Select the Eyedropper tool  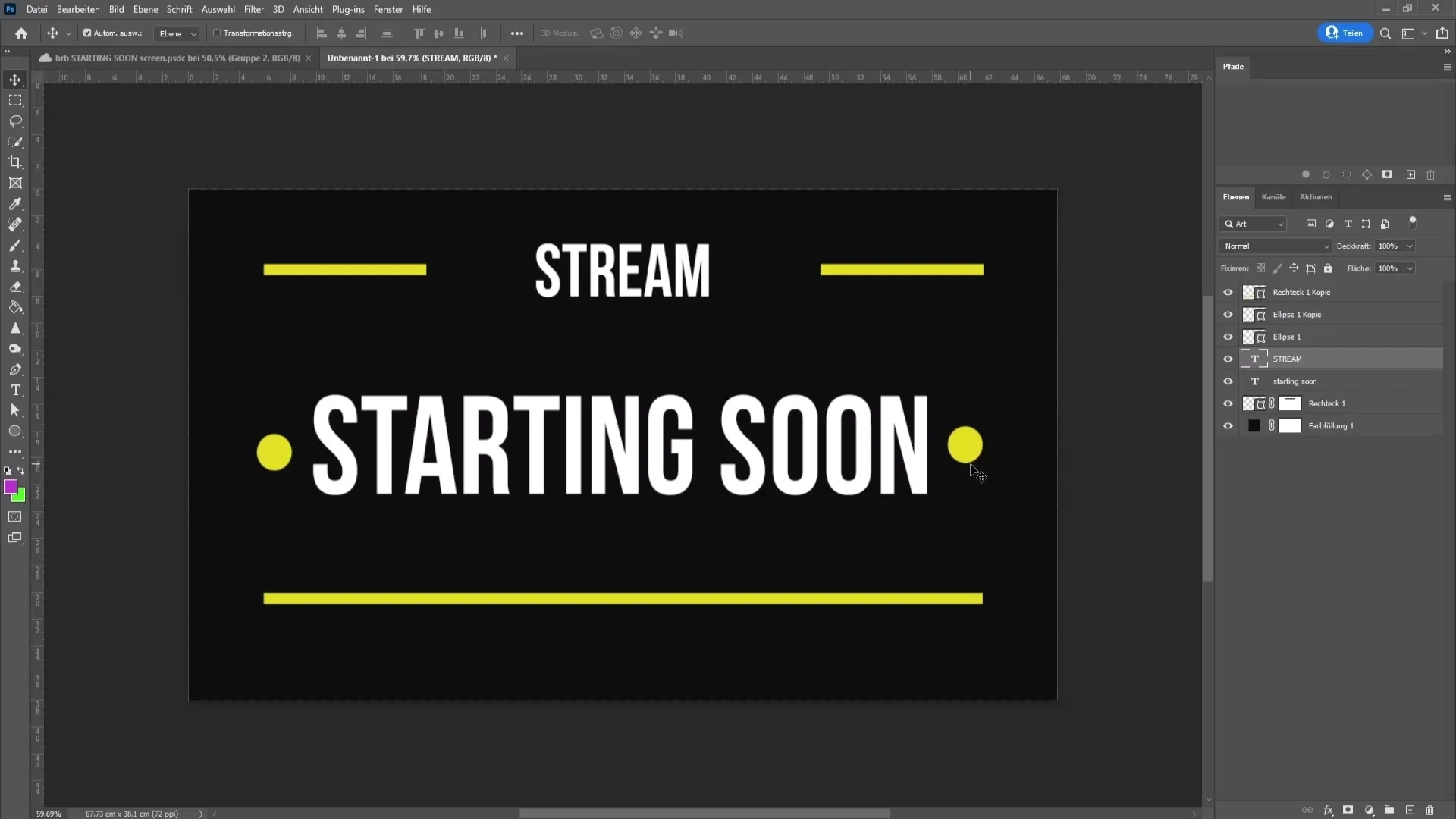(15, 204)
